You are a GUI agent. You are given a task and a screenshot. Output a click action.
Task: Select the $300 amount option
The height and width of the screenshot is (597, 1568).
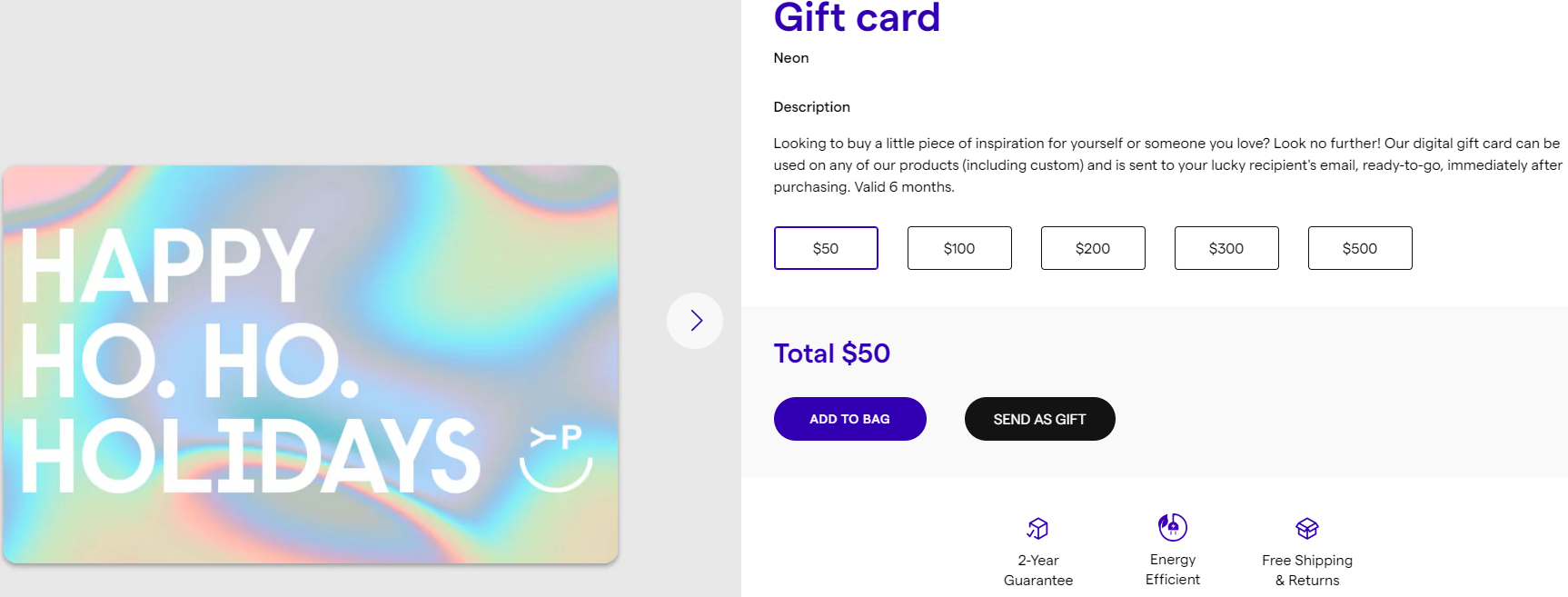1226,248
